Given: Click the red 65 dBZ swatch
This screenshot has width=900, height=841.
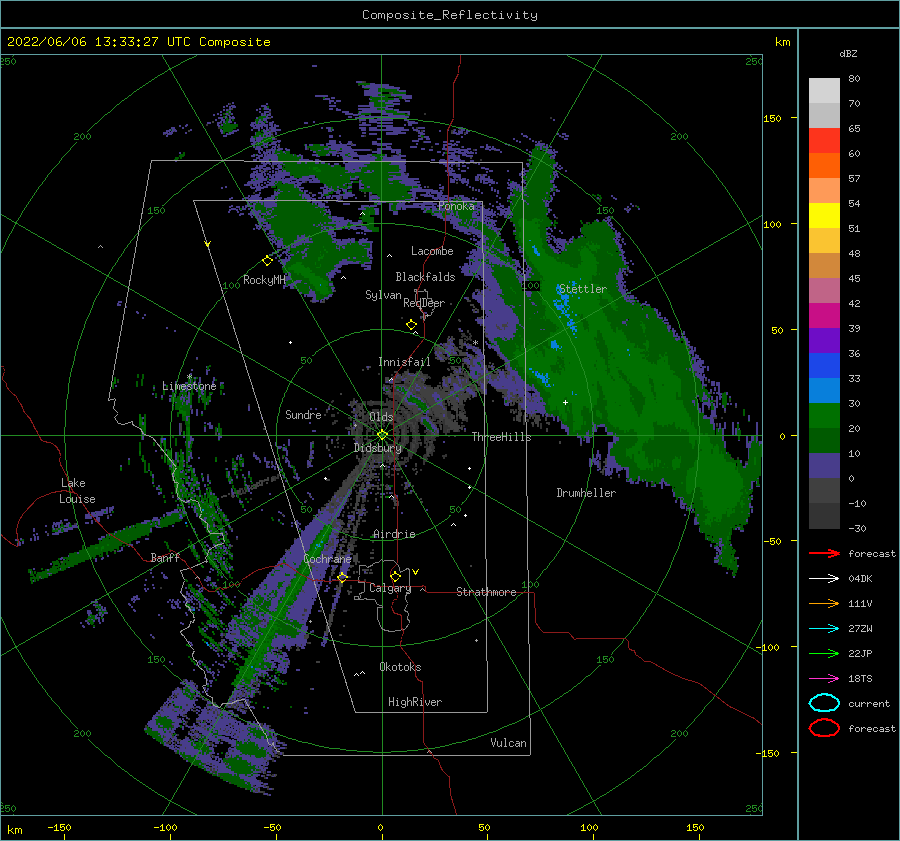Looking at the screenshot, I should (x=824, y=141).
